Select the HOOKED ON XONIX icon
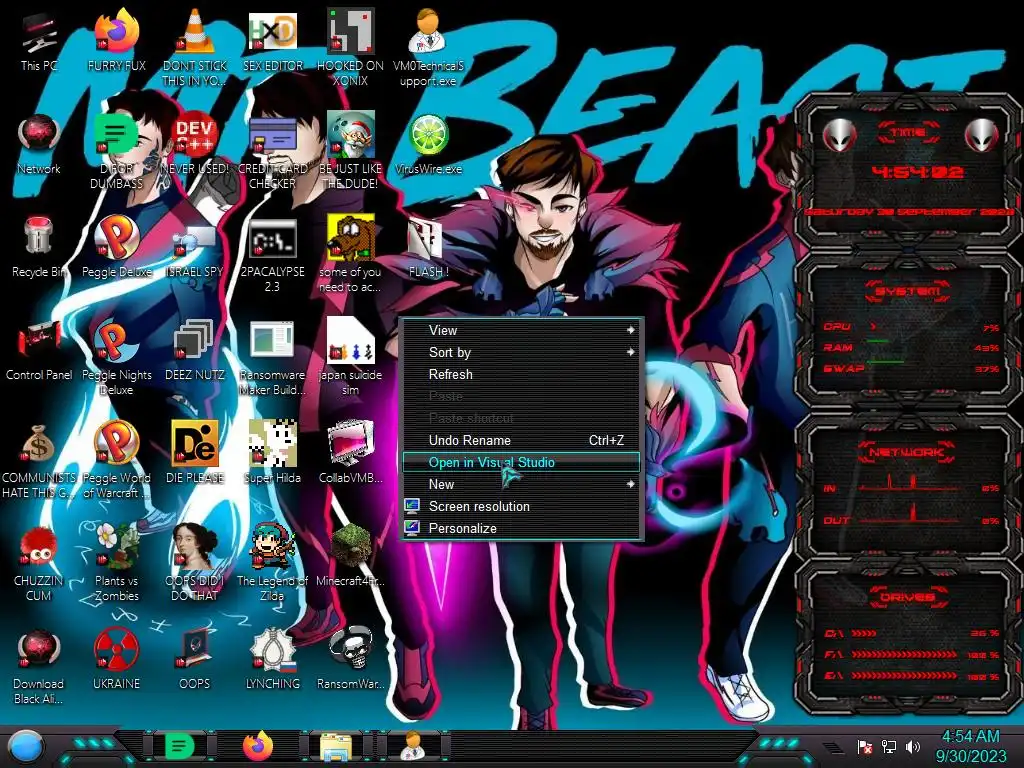 [x=350, y=47]
